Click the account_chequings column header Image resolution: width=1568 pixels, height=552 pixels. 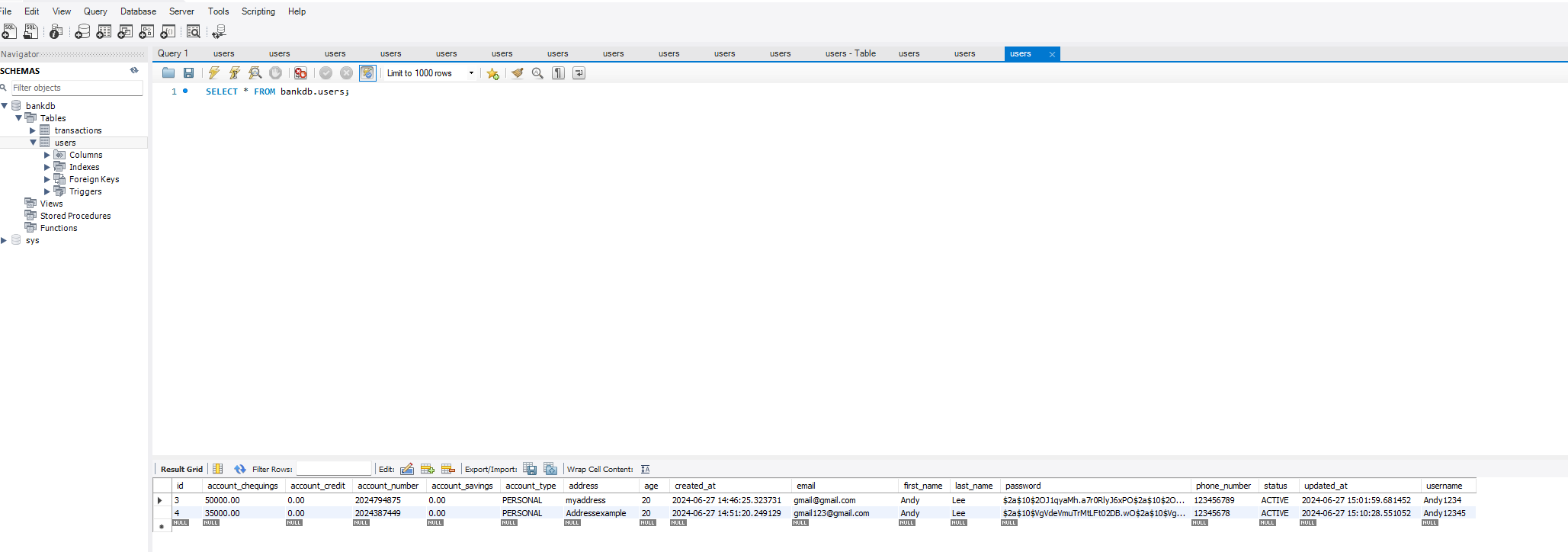242,486
